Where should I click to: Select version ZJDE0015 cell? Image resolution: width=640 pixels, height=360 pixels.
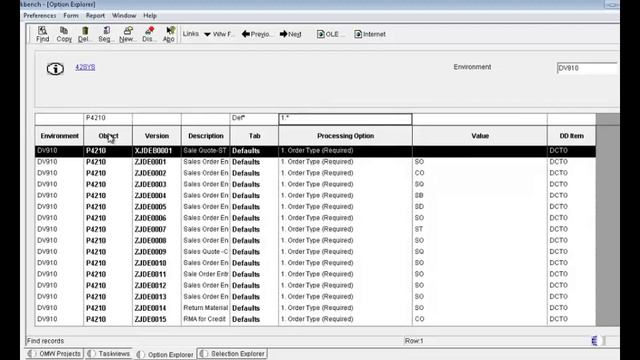(157, 319)
